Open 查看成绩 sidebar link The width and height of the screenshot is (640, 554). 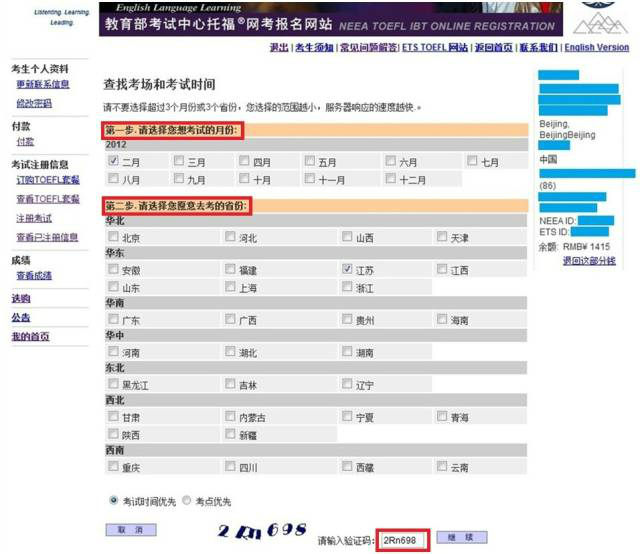34,275
